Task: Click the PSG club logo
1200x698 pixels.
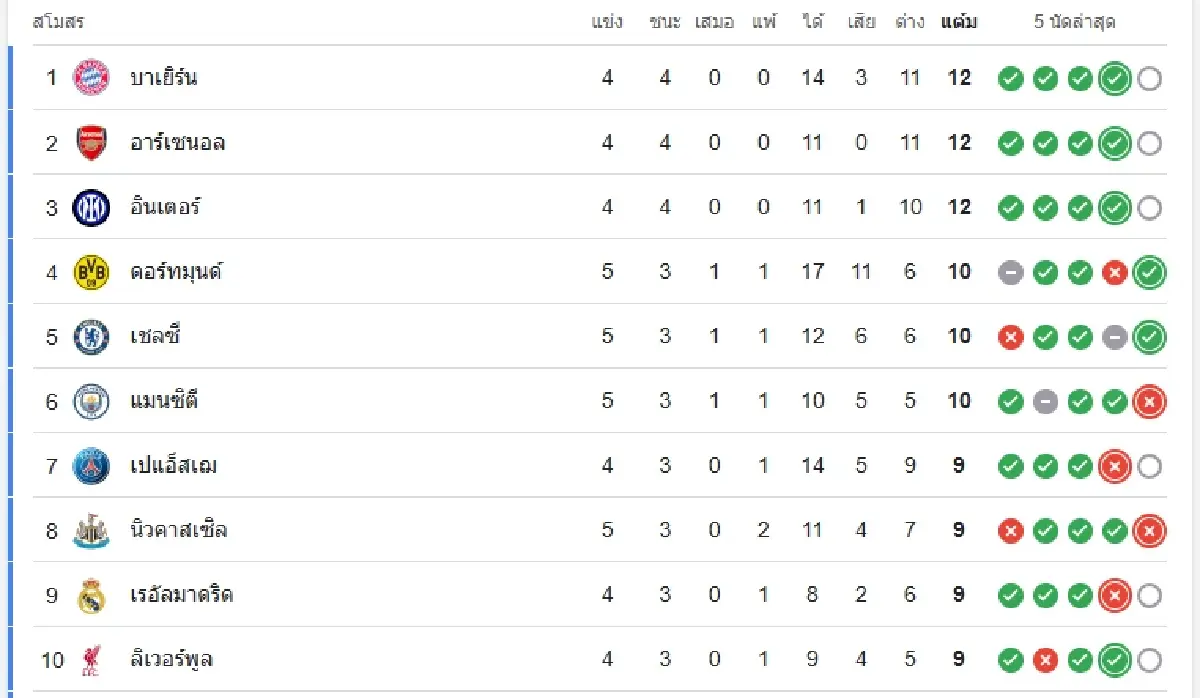Action: click(91, 466)
